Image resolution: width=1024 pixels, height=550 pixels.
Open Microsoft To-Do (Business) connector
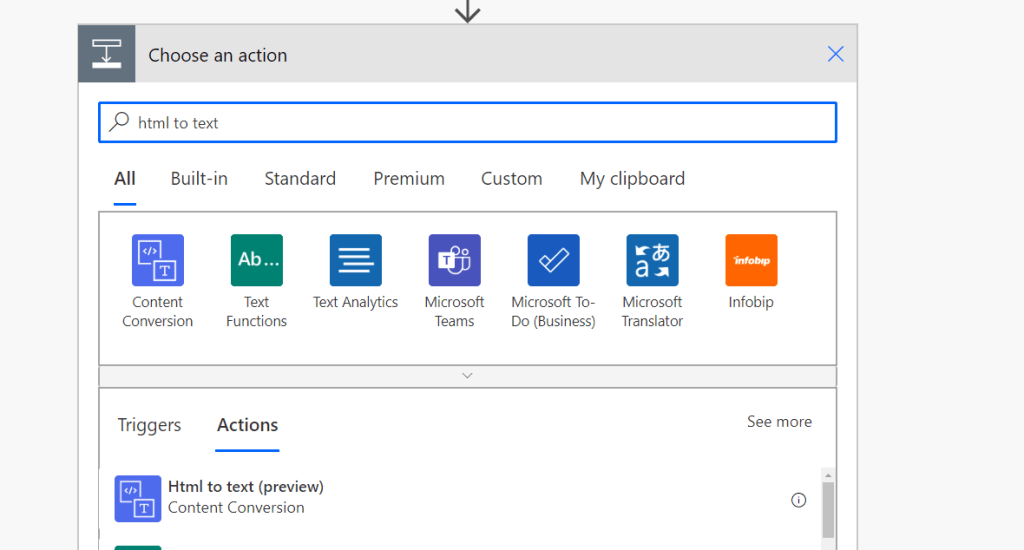553,260
